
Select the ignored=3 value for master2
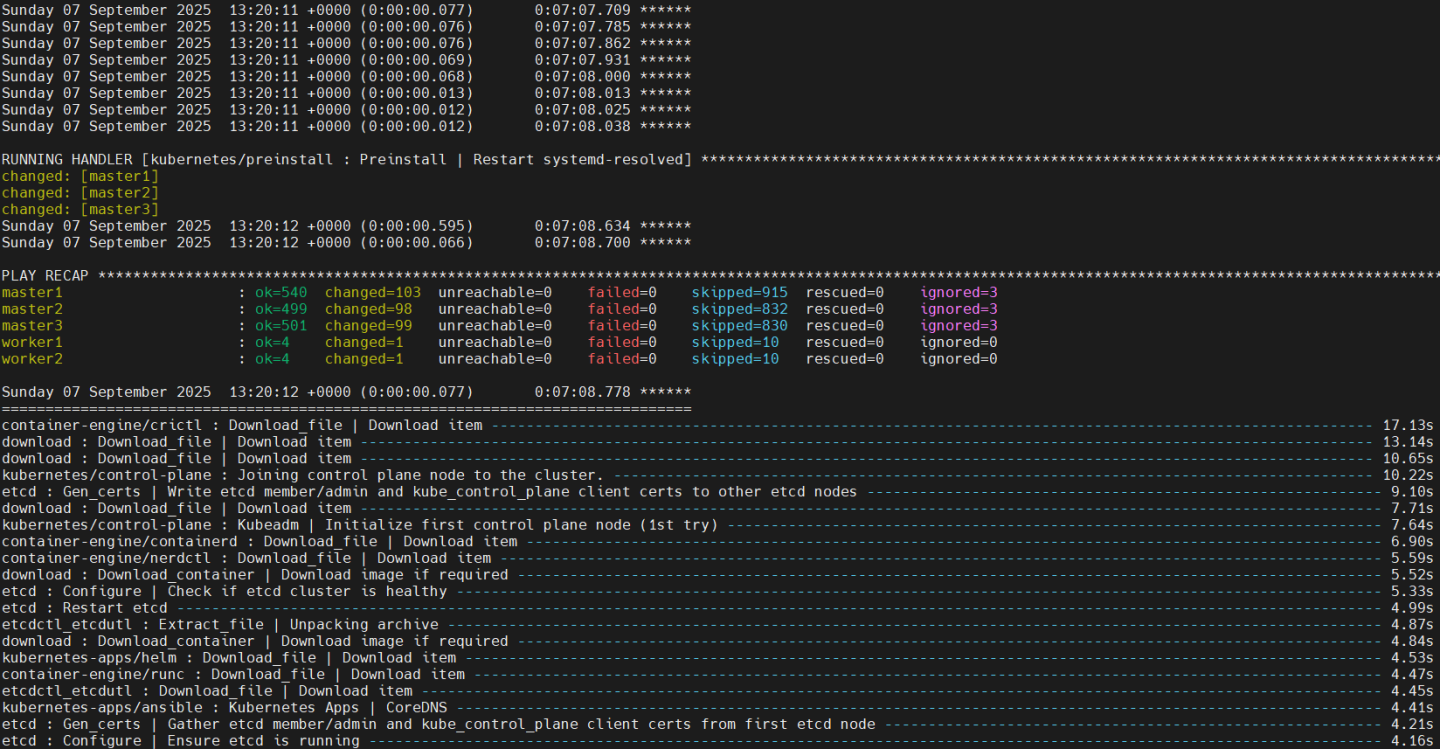click(x=957, y=308)
